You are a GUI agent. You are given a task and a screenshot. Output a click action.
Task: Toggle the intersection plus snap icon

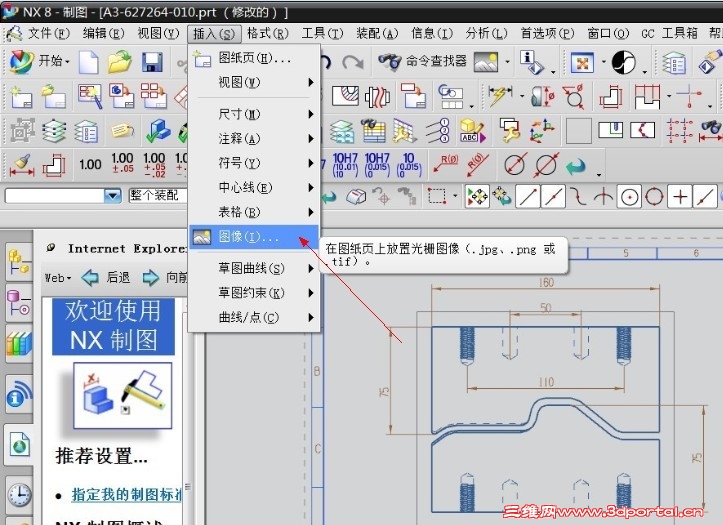click(679, 197)
